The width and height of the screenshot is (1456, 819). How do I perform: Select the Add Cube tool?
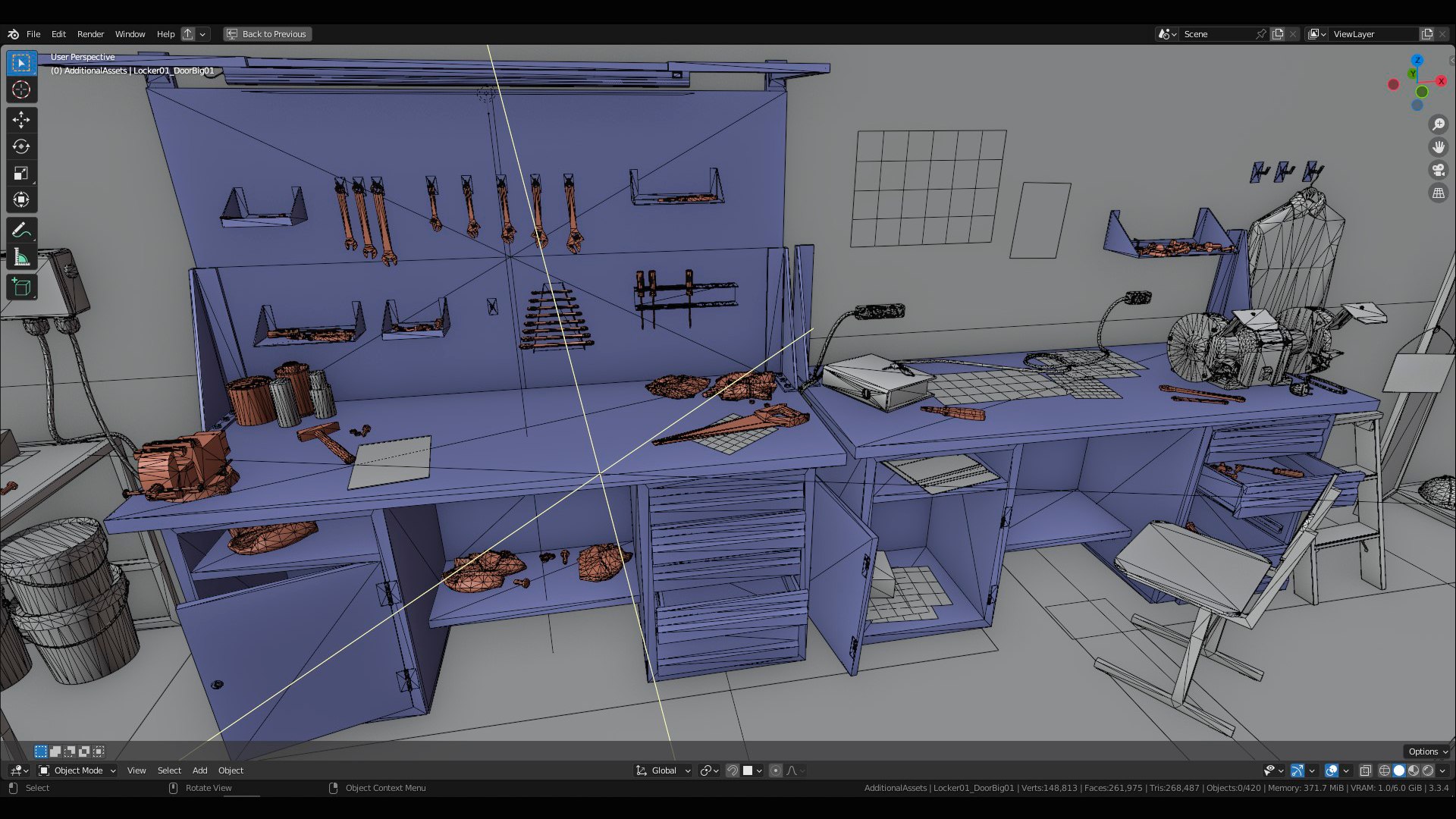21,287
